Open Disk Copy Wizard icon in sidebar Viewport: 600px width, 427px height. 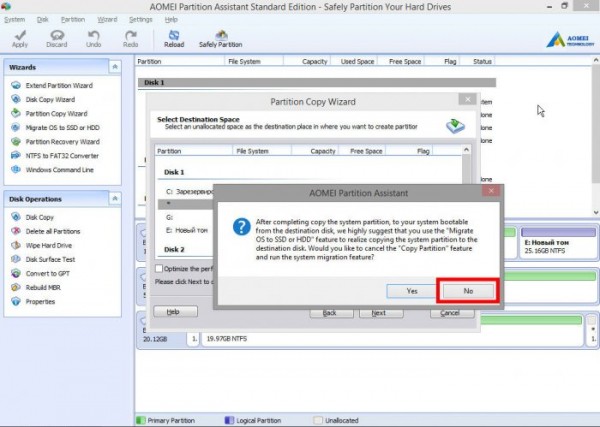click(x=16, y=99)
